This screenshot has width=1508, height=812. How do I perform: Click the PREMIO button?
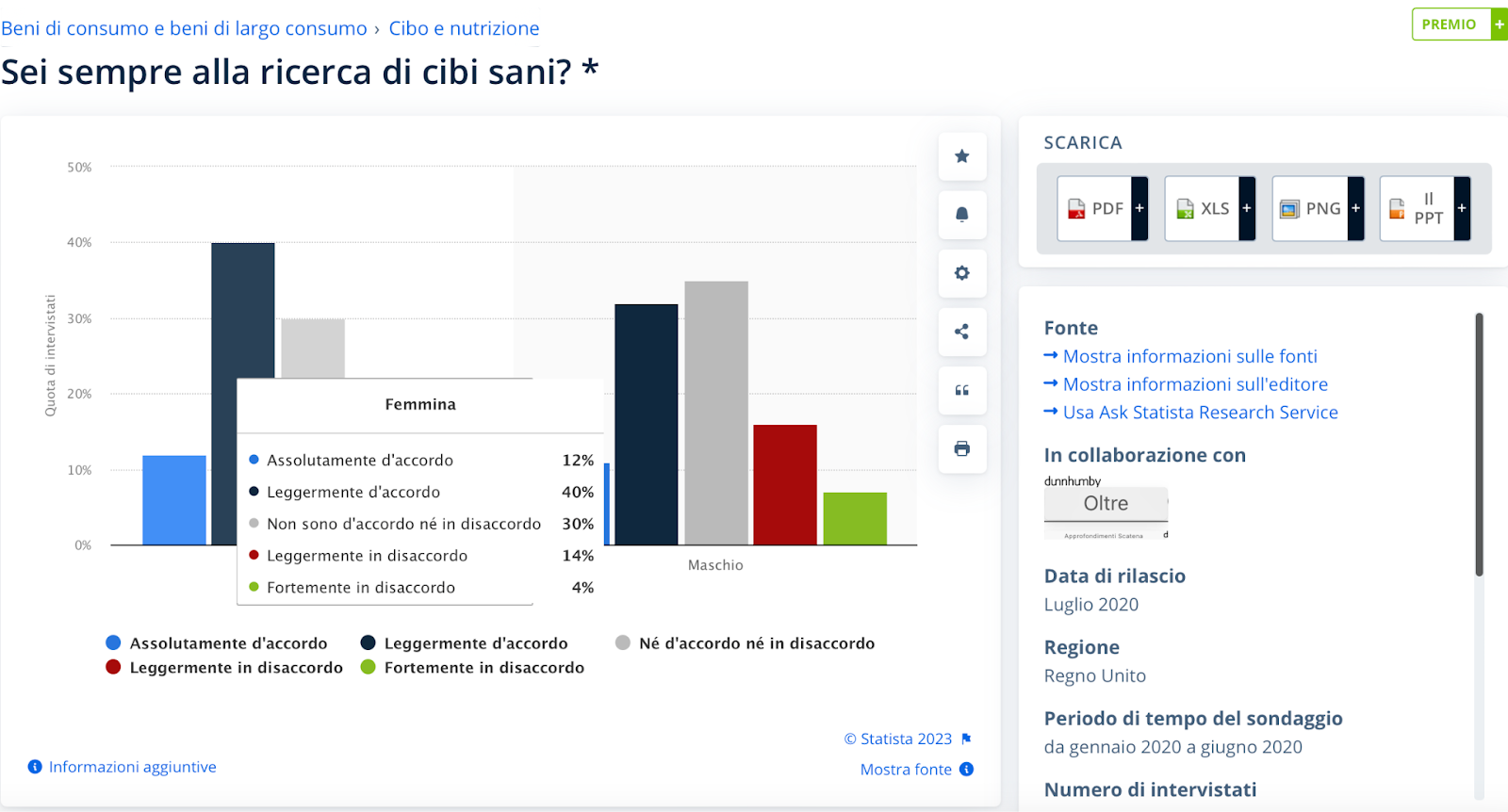[1459, 24]
